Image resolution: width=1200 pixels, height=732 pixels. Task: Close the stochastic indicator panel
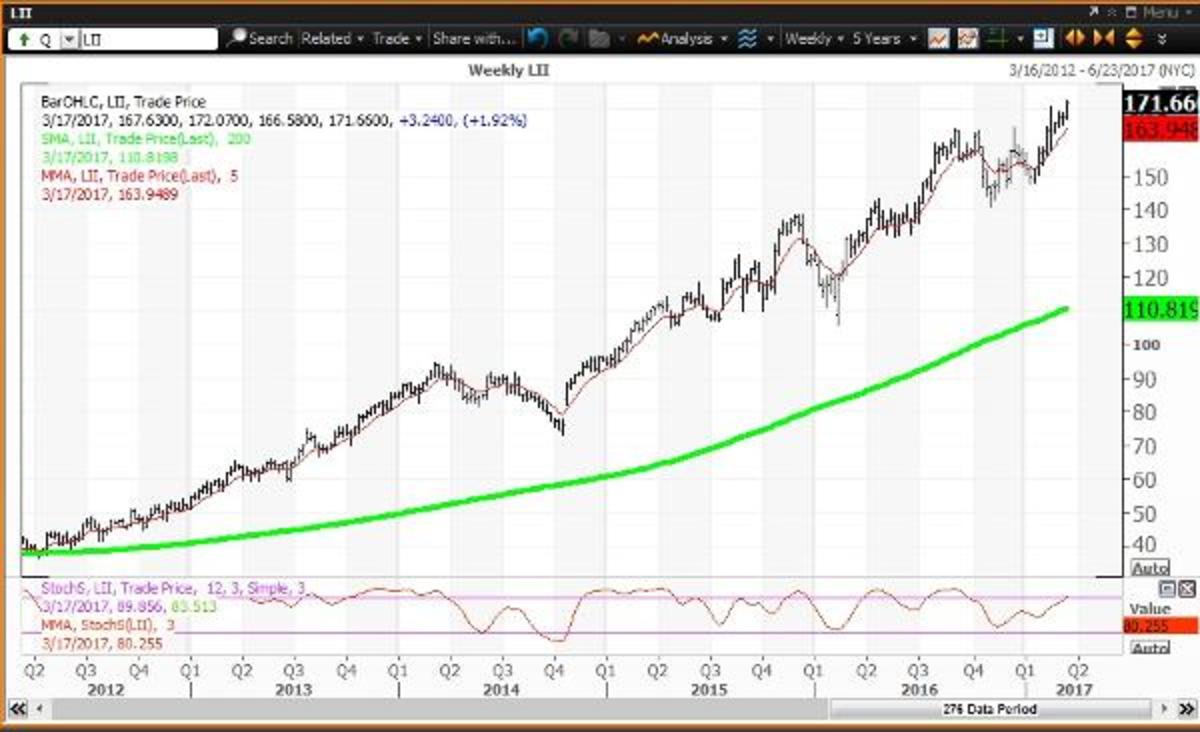tap(1186, 589)
